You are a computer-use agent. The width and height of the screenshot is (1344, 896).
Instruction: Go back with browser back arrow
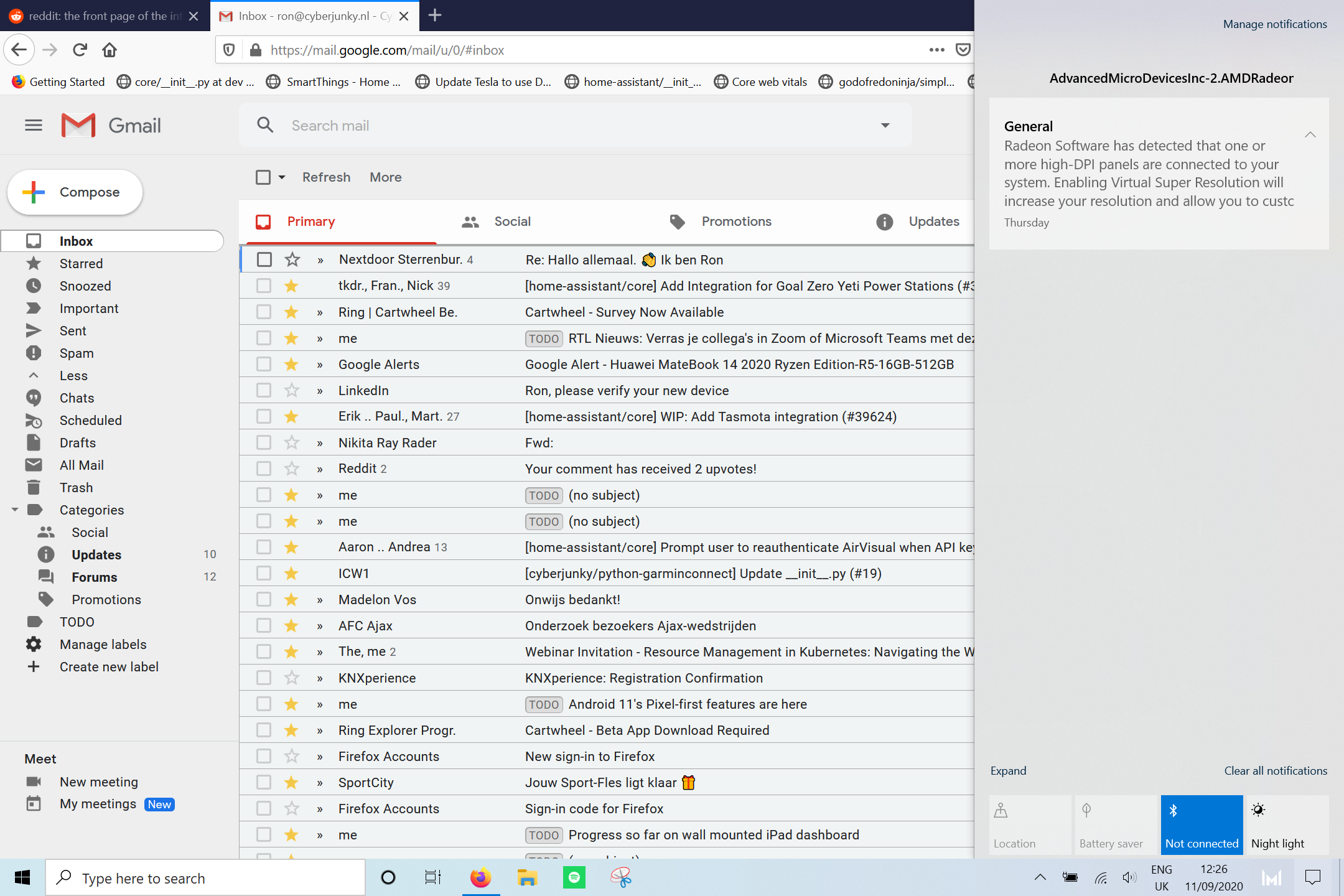point(19,50)
